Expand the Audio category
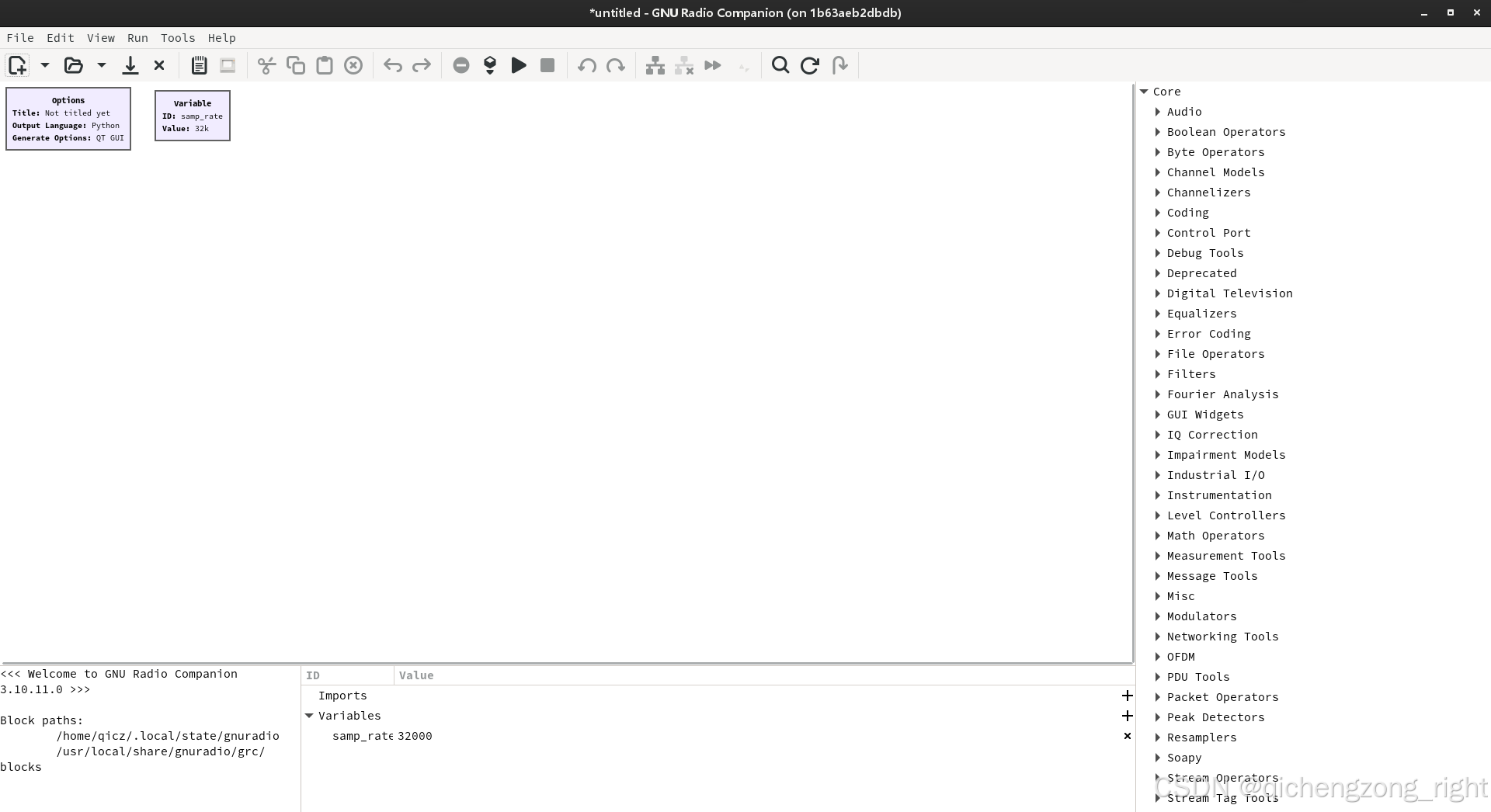This screenshot has width=1491, height=812. (x=1158, y=112)
